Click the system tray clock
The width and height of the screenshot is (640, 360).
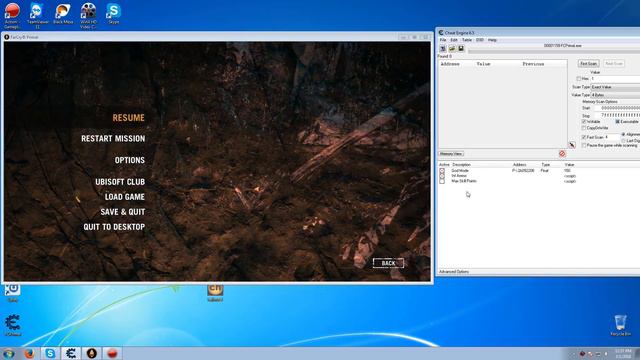point(623,353)
